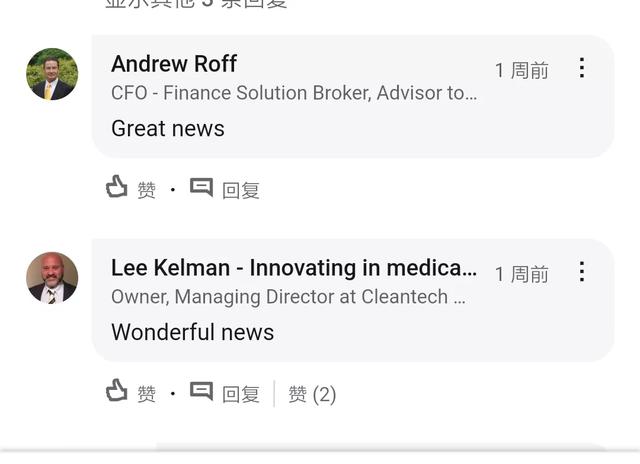Click 回复 text under Andrew Roff's comment

click(241, 191)
